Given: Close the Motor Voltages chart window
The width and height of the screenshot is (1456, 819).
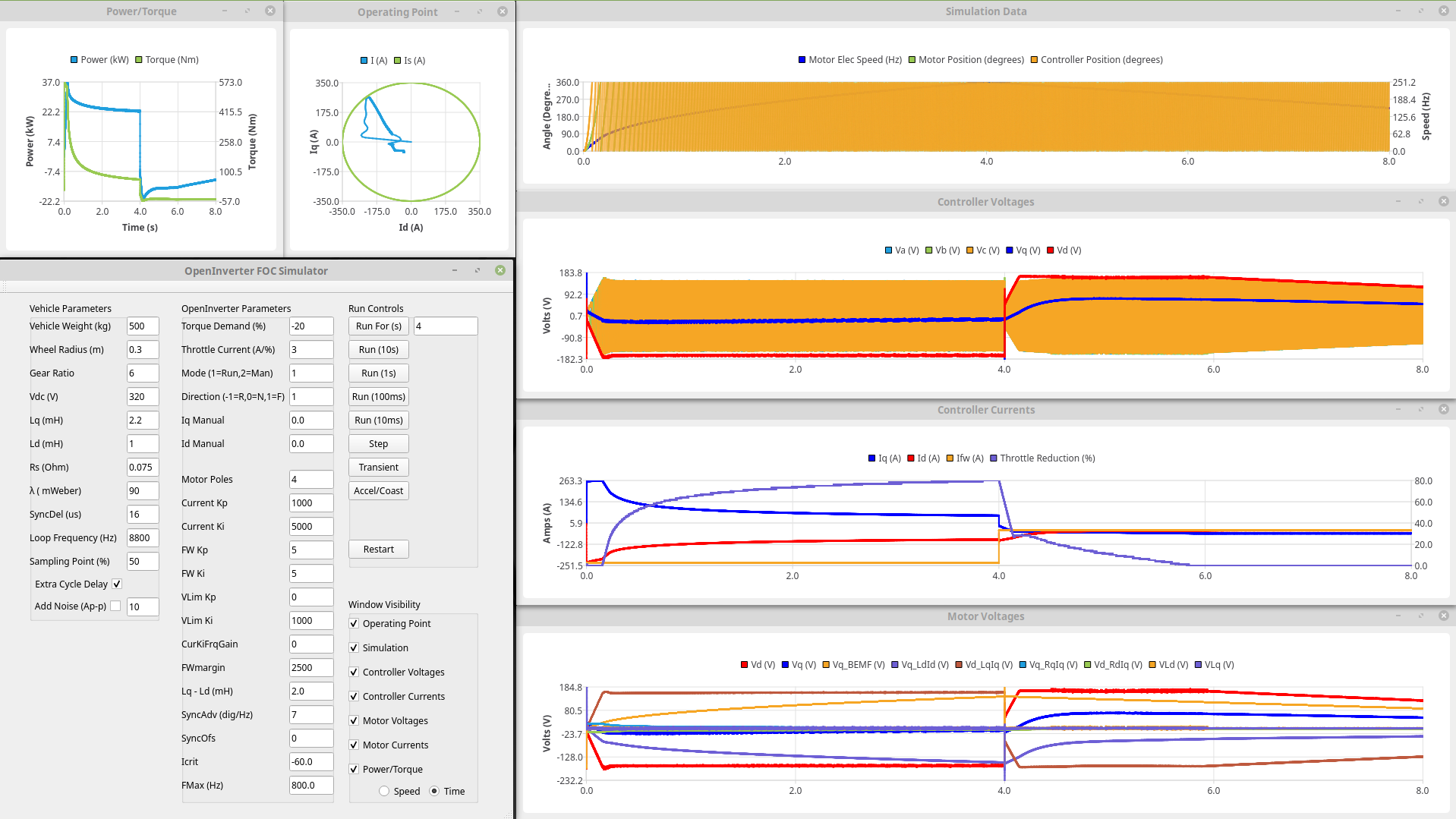Looking at the screenshot, I should (x=1443, y=616).
